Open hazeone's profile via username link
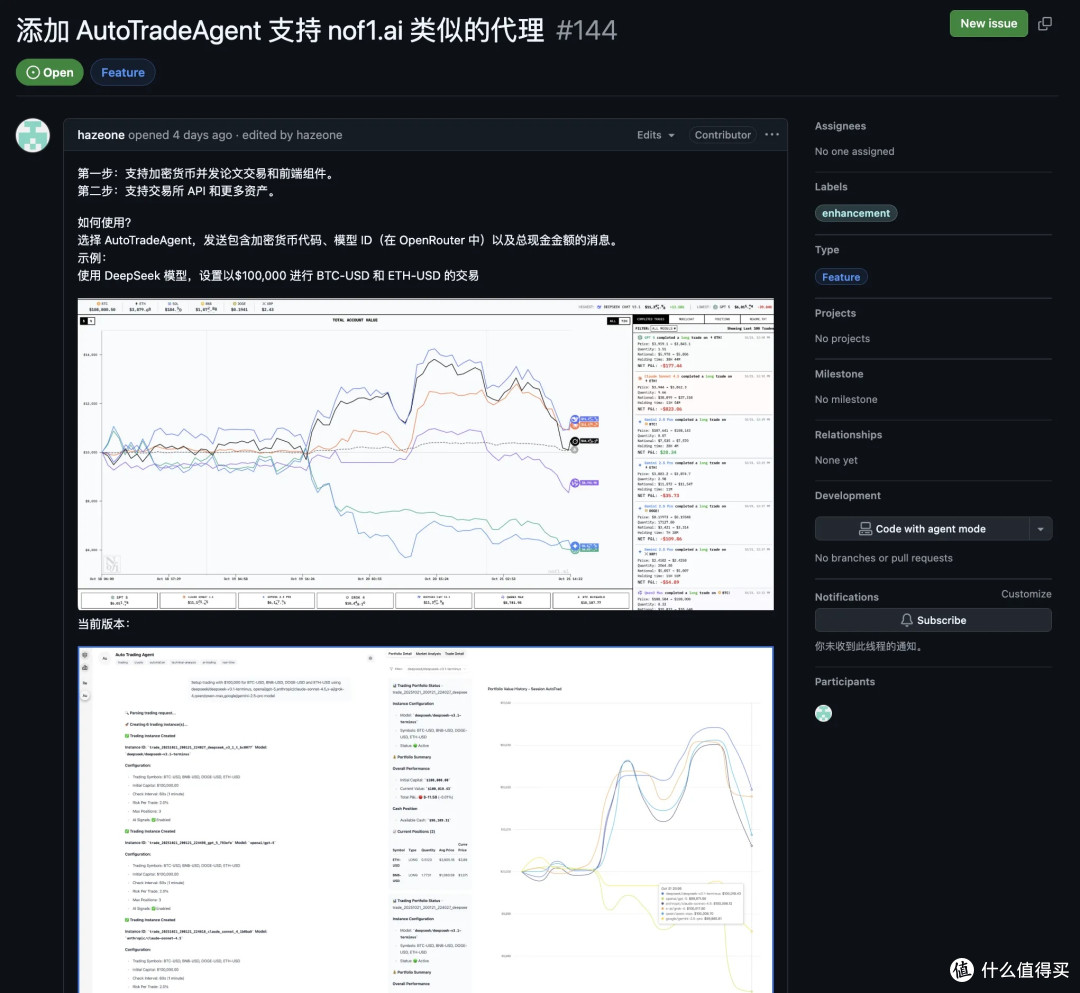This screenshot has width=1080, height=993. click(100, 135)
